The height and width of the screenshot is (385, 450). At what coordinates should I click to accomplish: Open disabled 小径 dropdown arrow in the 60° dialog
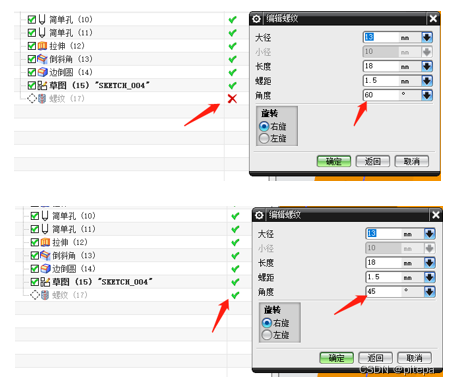[427, 52]
